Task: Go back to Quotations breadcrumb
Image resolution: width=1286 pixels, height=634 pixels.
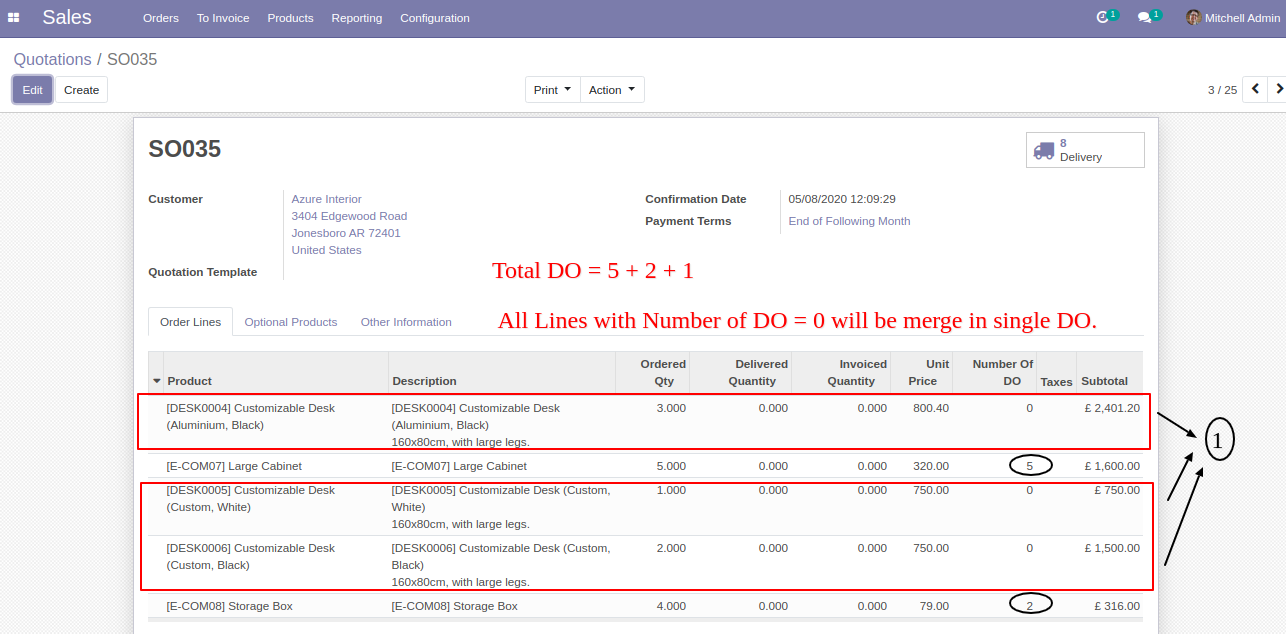Action: (52, 60)
